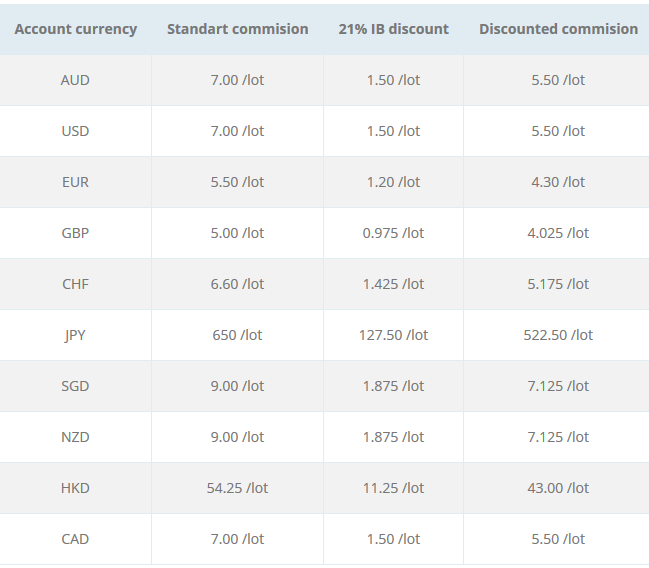Click the HKD discount 11.25 /lot cell
This screenshot has width=649, height=568.
[x=393, y=488]
